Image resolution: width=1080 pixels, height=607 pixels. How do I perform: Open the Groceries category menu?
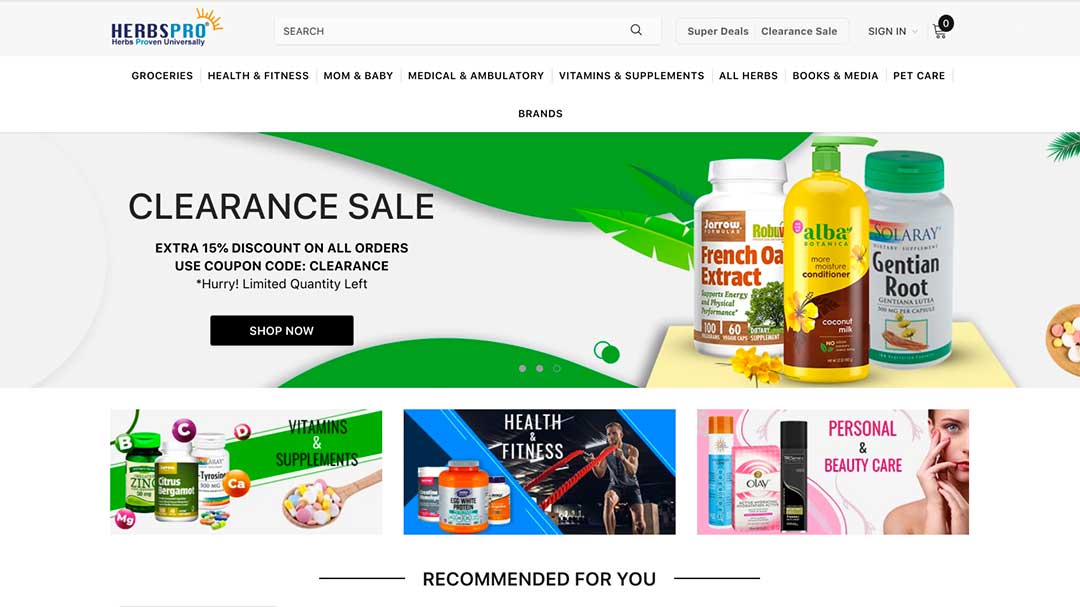[162, 76]
